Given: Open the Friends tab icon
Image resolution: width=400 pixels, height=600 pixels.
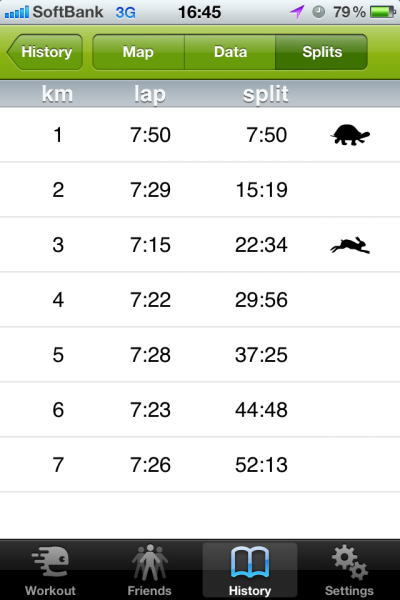Looking at the screenshot, I should [x=150, y=562].
